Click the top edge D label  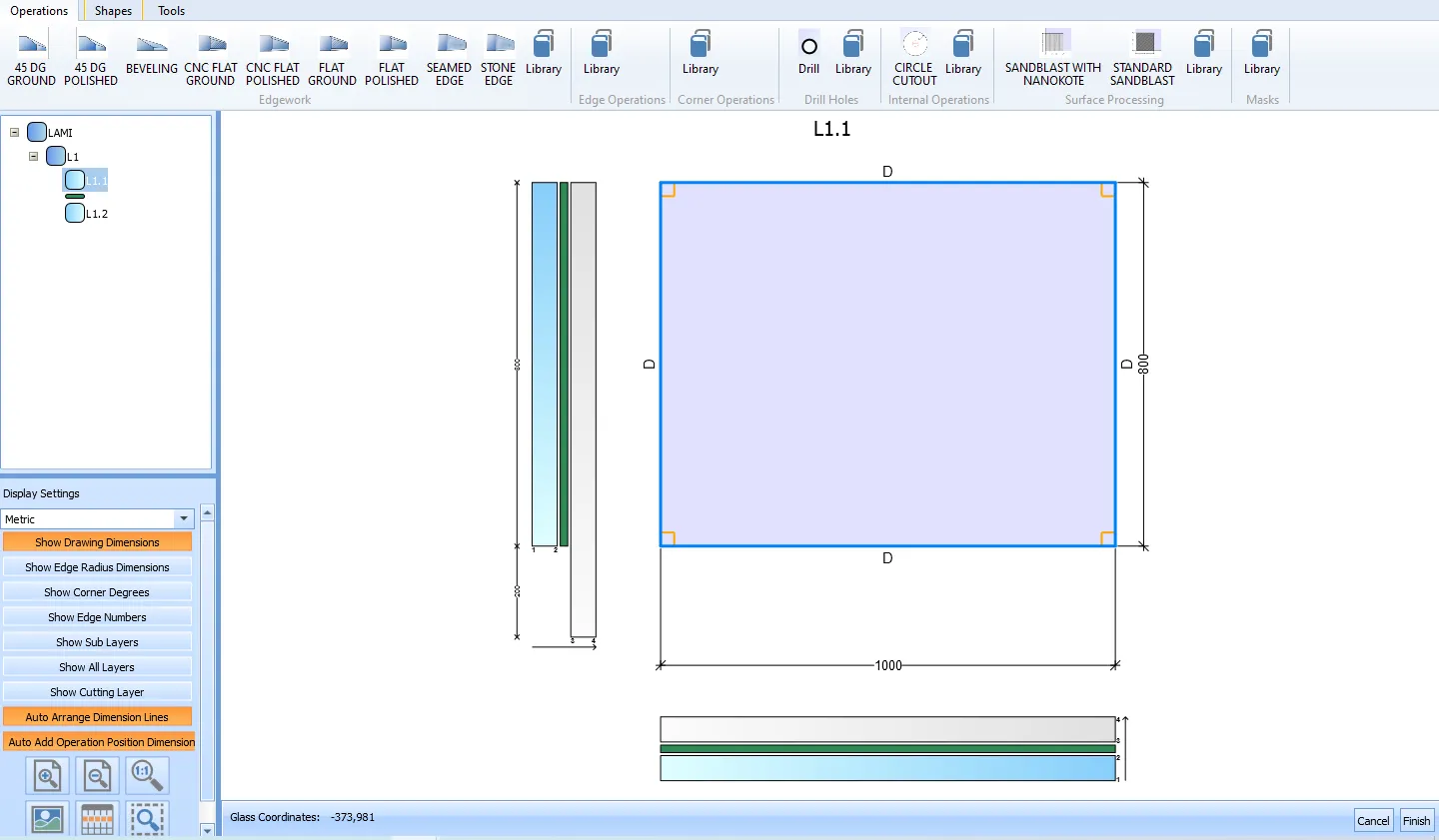click(x=887, y=172)
